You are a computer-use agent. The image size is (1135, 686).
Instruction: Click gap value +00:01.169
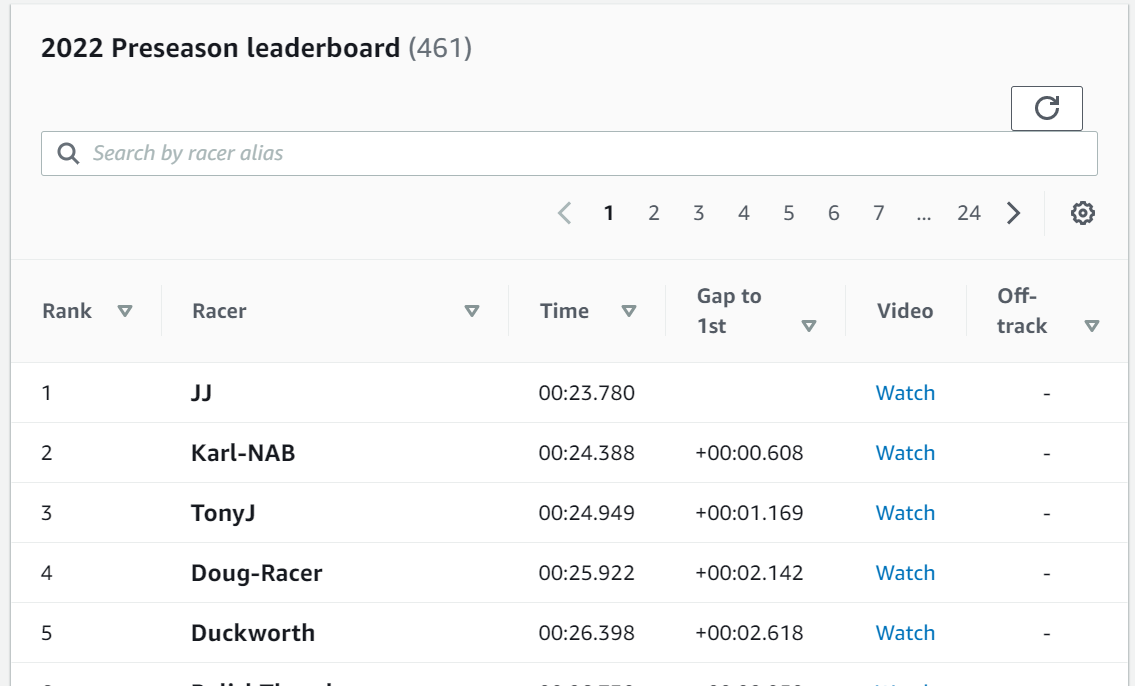tap(749, 513)
